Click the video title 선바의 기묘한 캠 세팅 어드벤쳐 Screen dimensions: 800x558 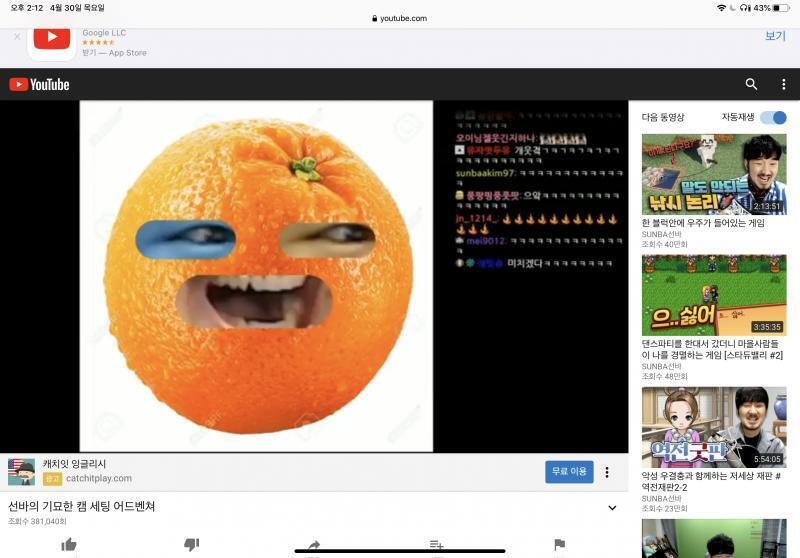click(82, 506)
